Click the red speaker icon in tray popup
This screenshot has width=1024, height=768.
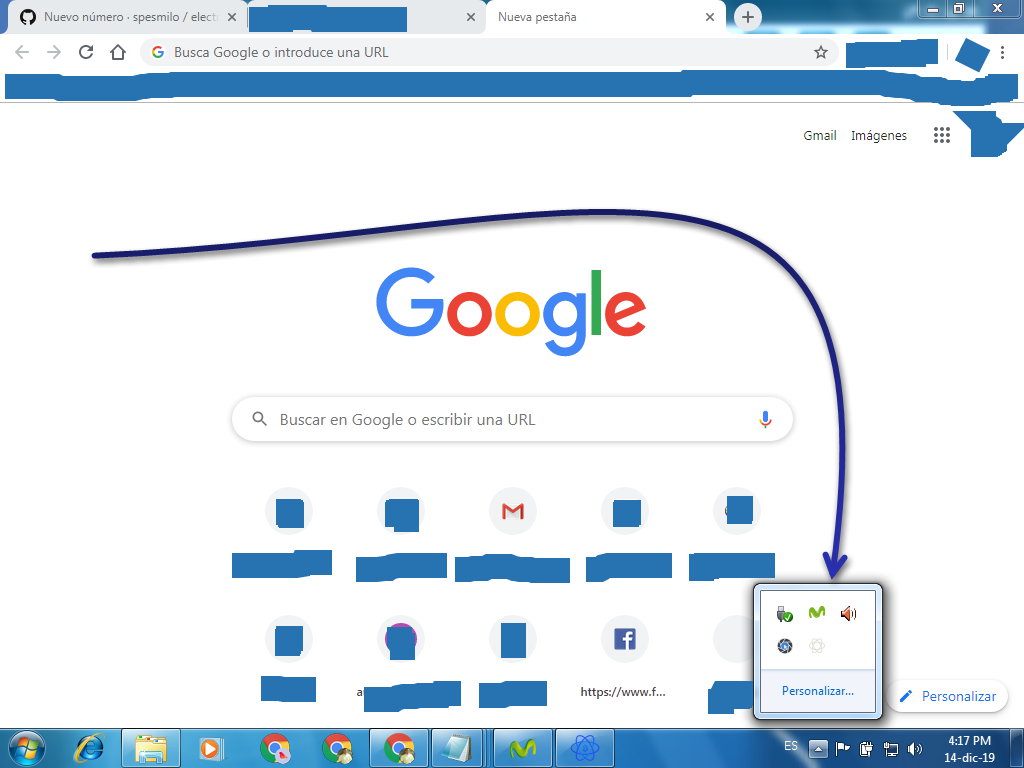coord(848,613)
